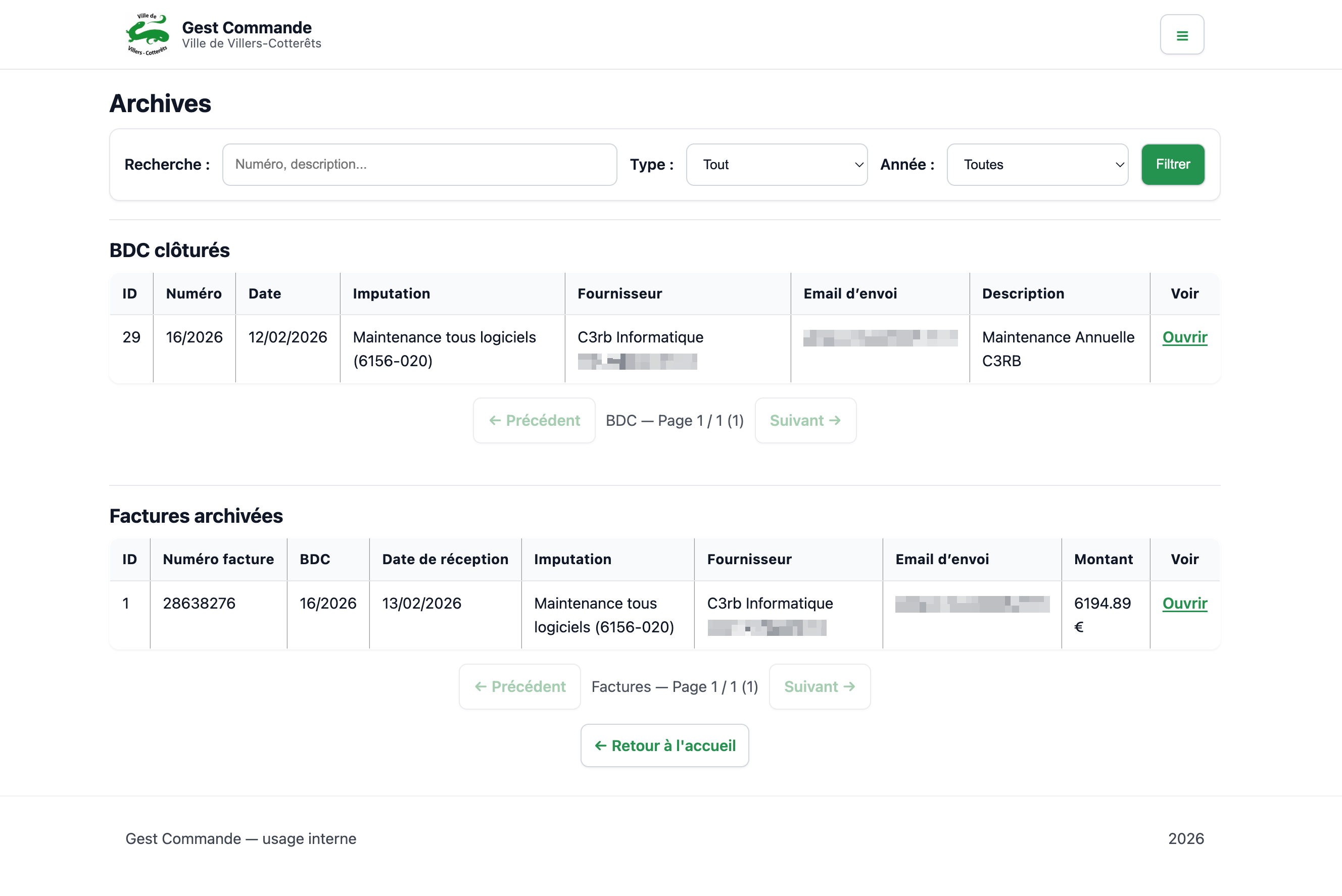Open BDC 16/2026 via Ouvrir link
1342x896 pixels.
pyautogui.click(x=1184, y=337)
